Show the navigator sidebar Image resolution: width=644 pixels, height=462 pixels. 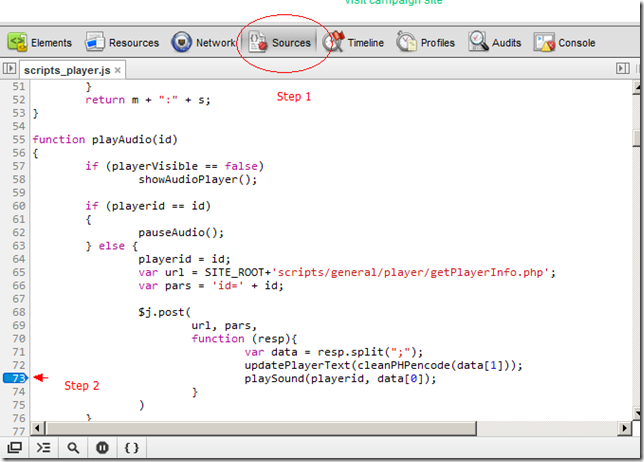tap(9, 68)
